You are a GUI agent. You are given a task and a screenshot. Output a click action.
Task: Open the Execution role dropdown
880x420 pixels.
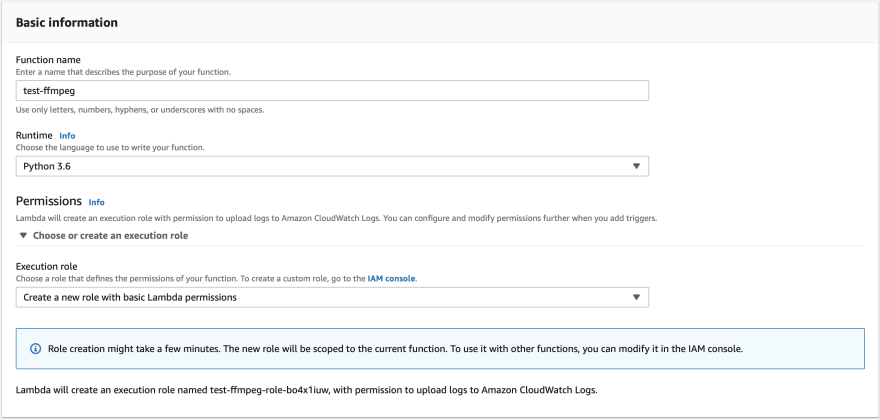click(x=332, y=297)
